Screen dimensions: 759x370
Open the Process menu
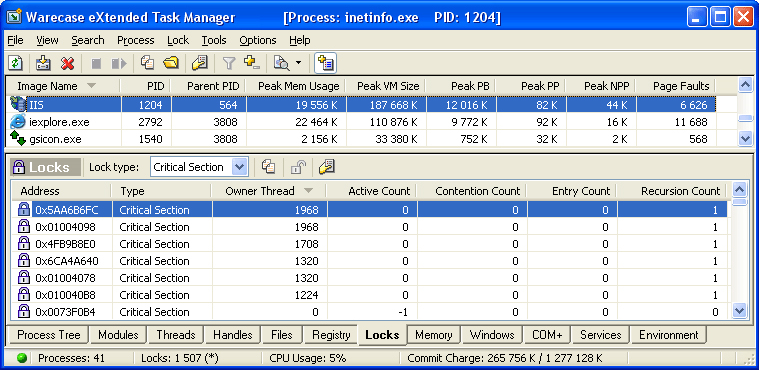136,40
